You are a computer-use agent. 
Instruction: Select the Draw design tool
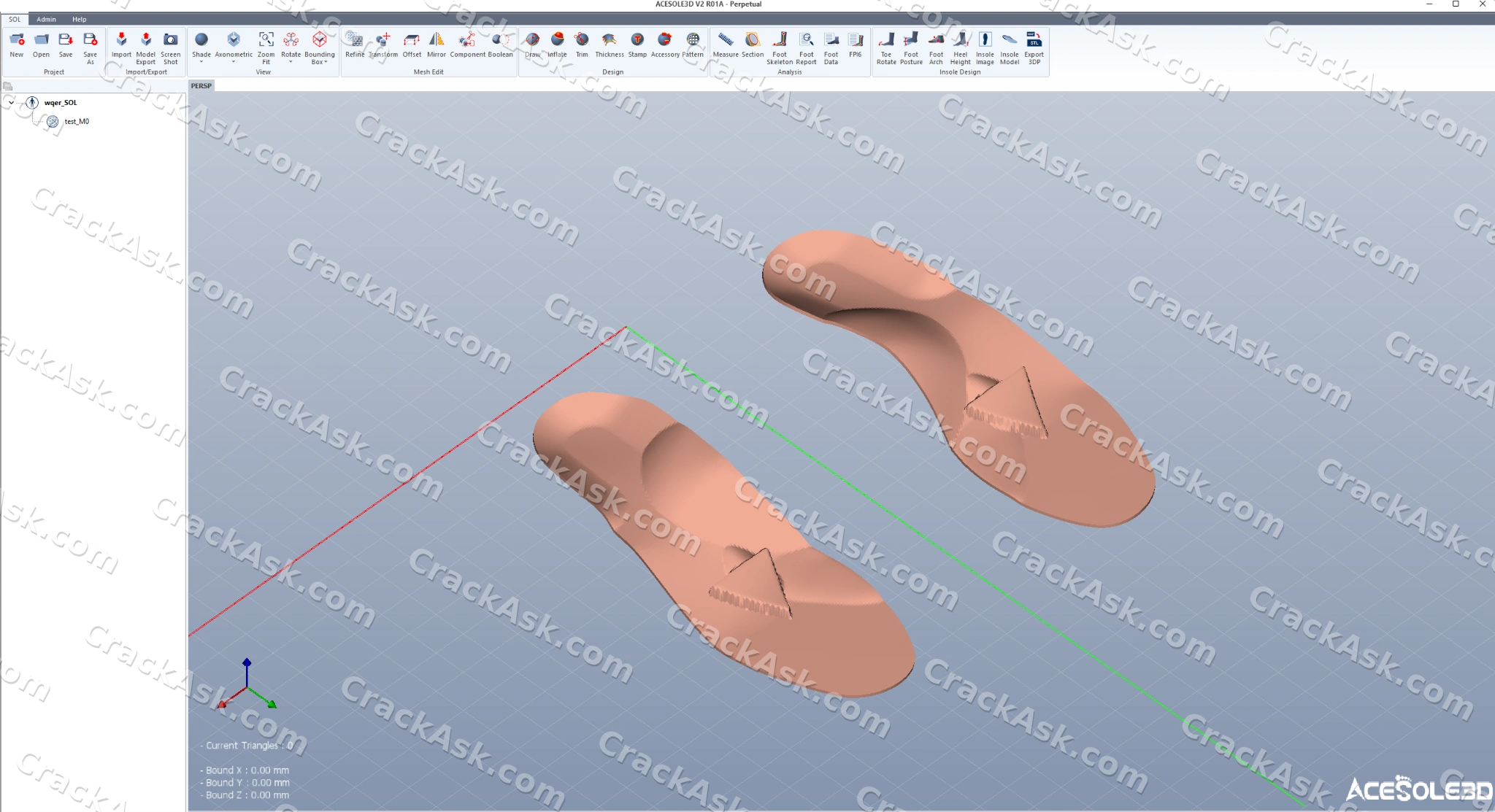point(533,45)
